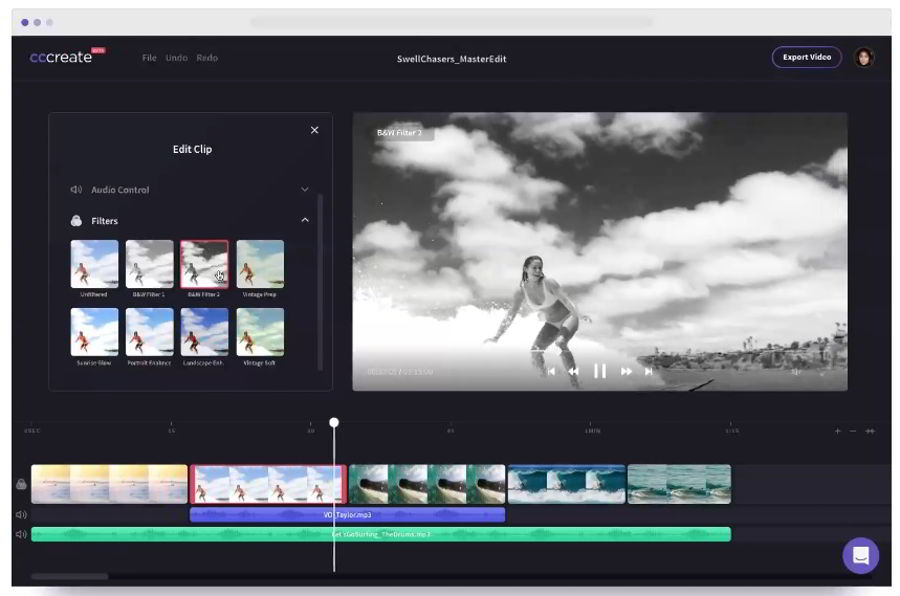Viewport: 900px width, 596px height.
Task: Select the beach sunset clip in the timeline
Action: coord(109,484)
